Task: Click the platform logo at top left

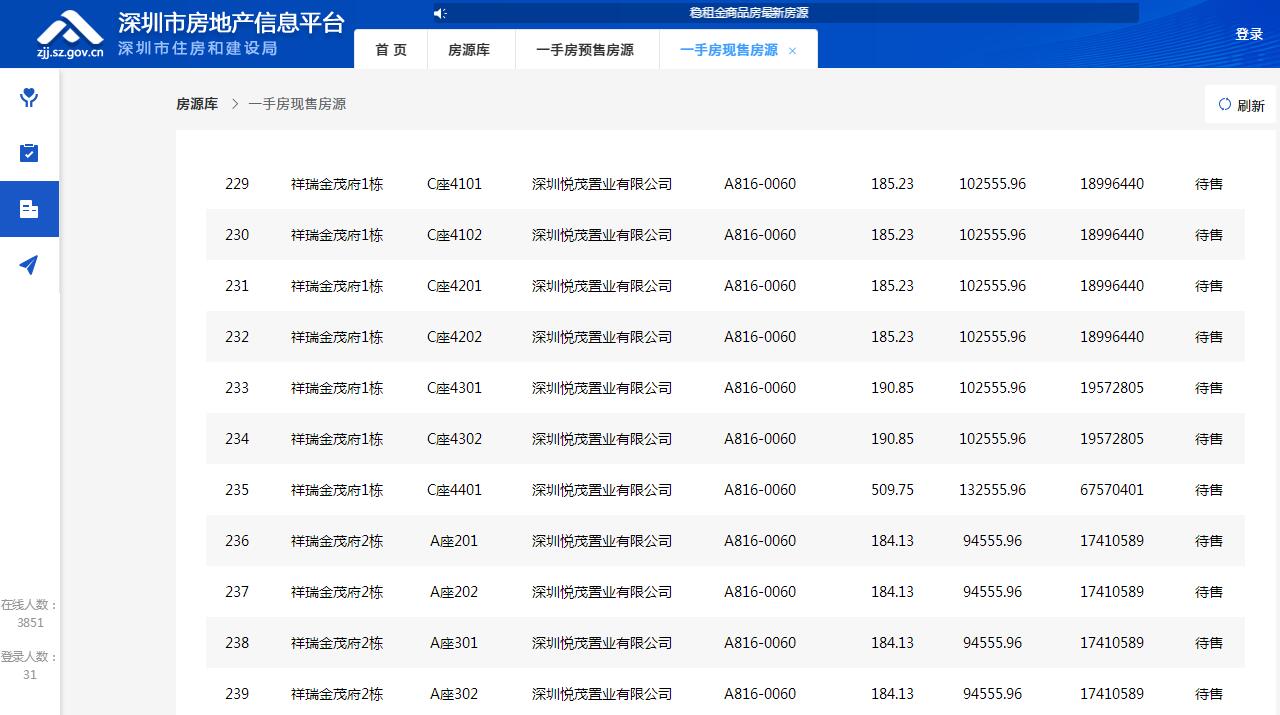Action: click(x=70, y=34)
